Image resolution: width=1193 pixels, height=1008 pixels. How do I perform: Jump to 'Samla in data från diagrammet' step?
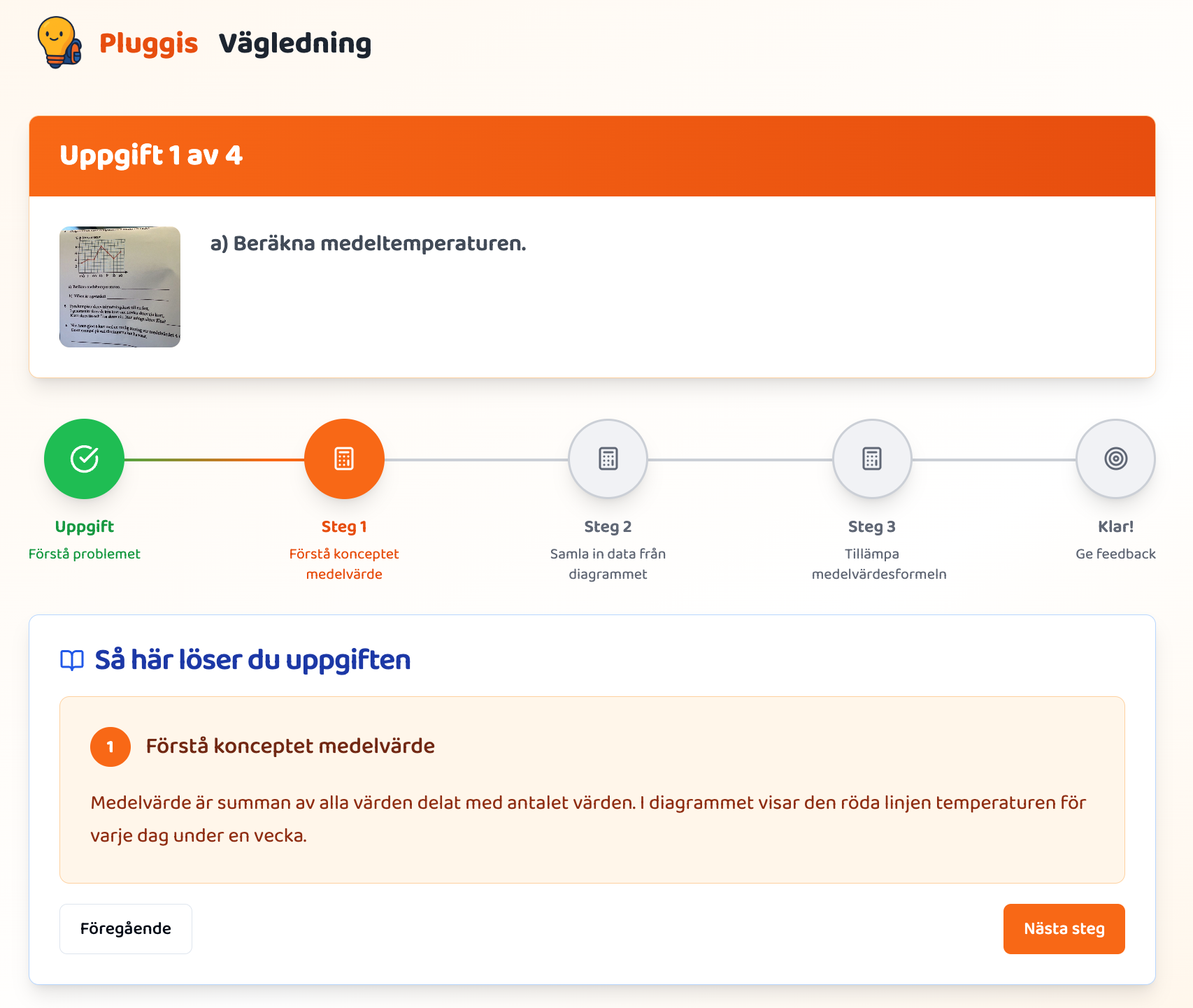click(x=607, y=563)
